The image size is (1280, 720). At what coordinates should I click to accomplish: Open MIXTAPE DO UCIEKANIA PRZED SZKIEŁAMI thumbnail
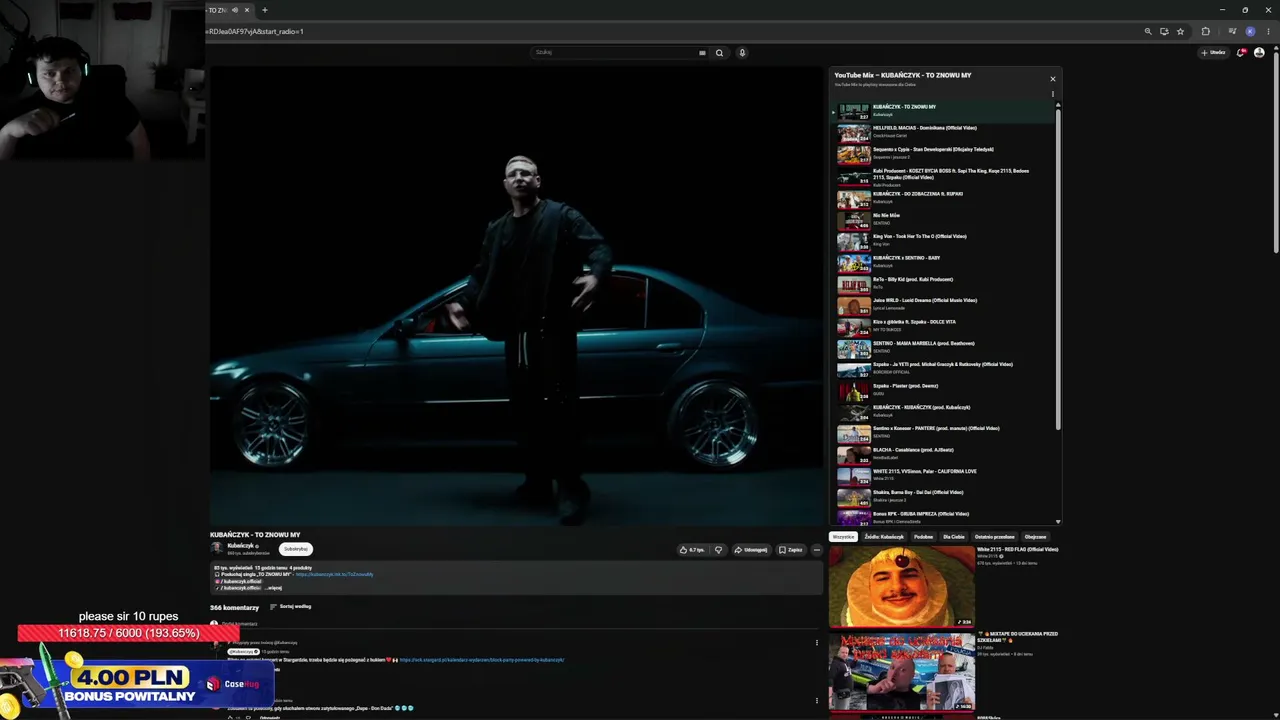pyautogui.click(x=901, y=671)
